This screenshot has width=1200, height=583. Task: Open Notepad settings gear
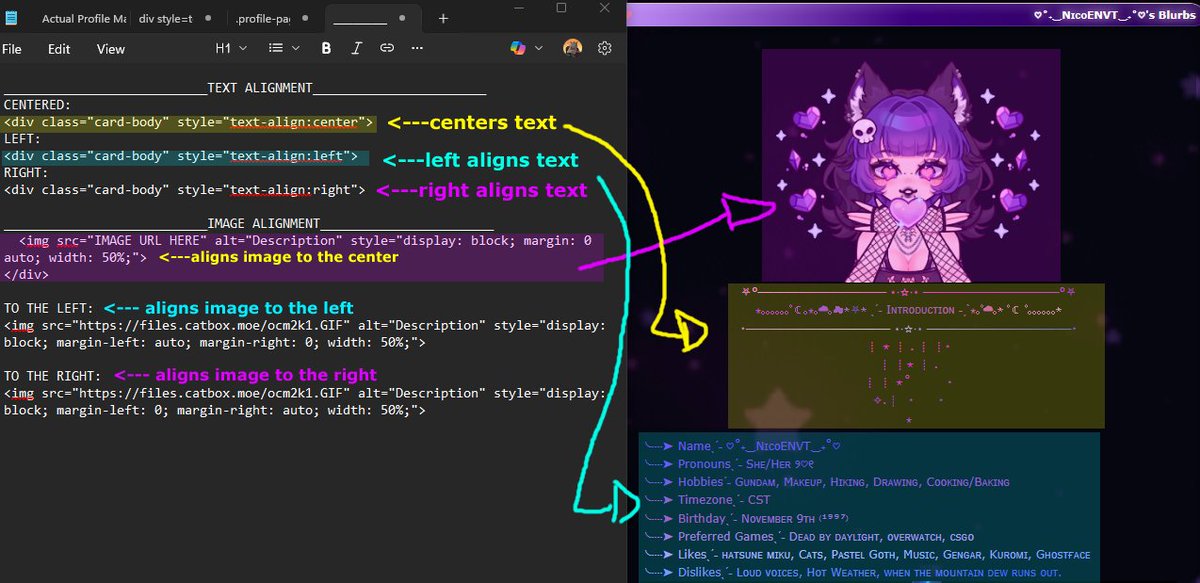coord(605,48)
